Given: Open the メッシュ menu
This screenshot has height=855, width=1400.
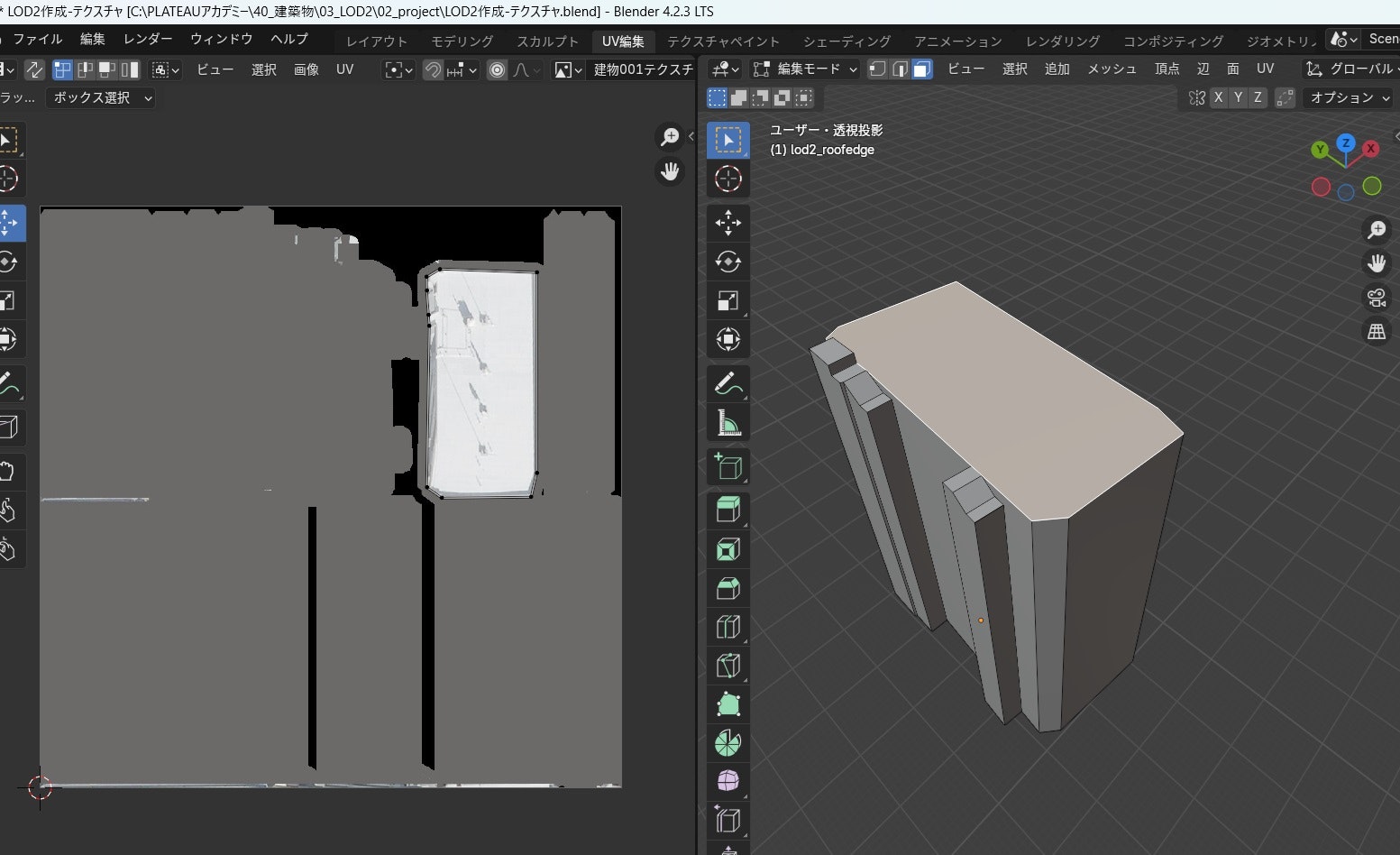Looking at the screenshot, I should click(x=1111, y=69).
